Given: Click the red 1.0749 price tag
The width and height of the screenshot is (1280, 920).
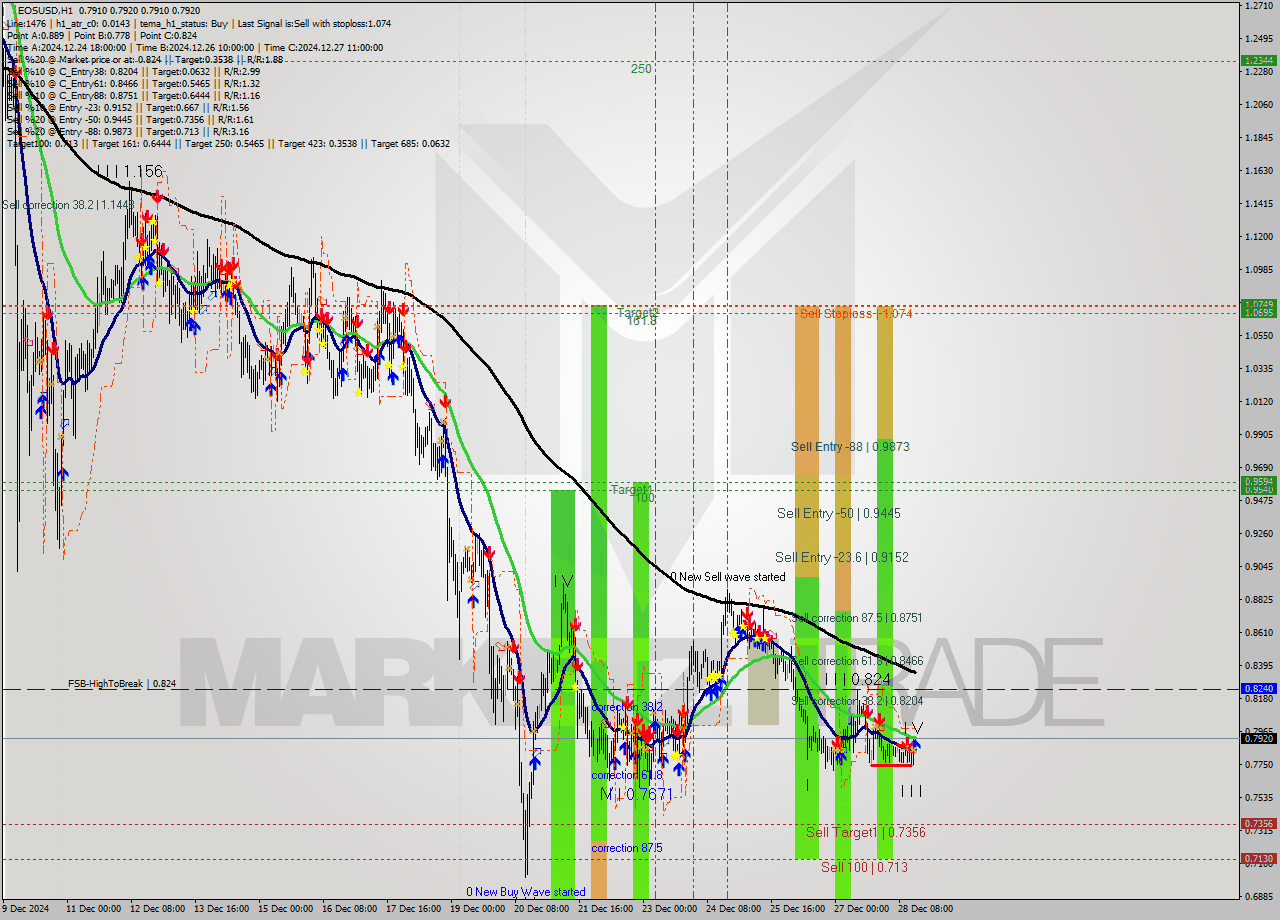Looking at the screenshot, I should coord(1258,304).
